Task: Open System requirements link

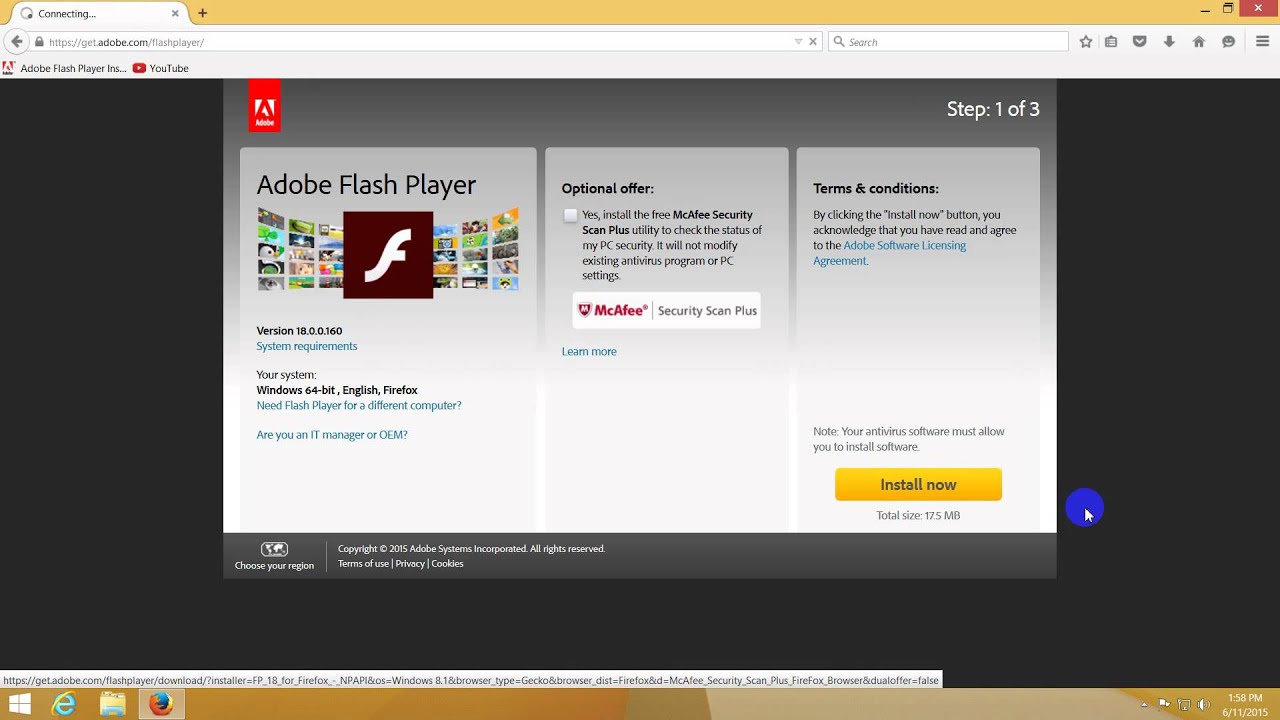Action: click(x=307, y=346)
